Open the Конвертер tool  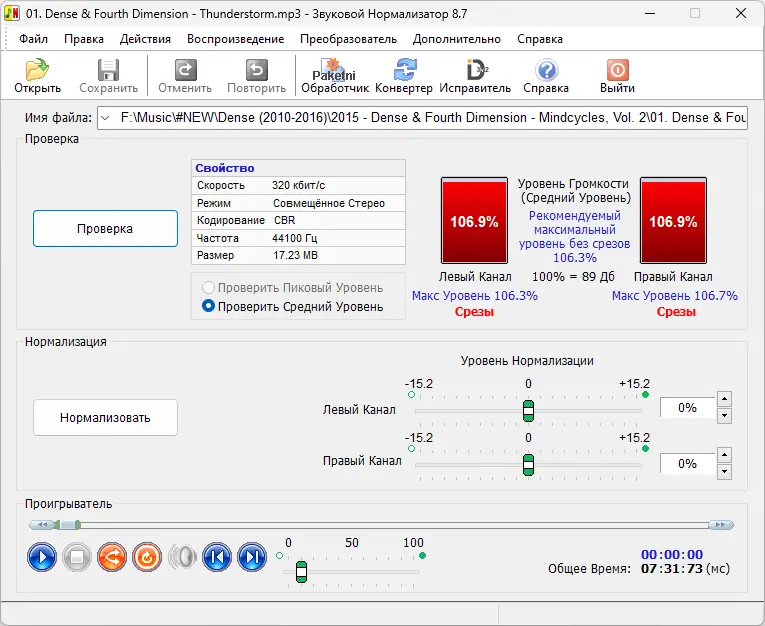coord(404,76)
